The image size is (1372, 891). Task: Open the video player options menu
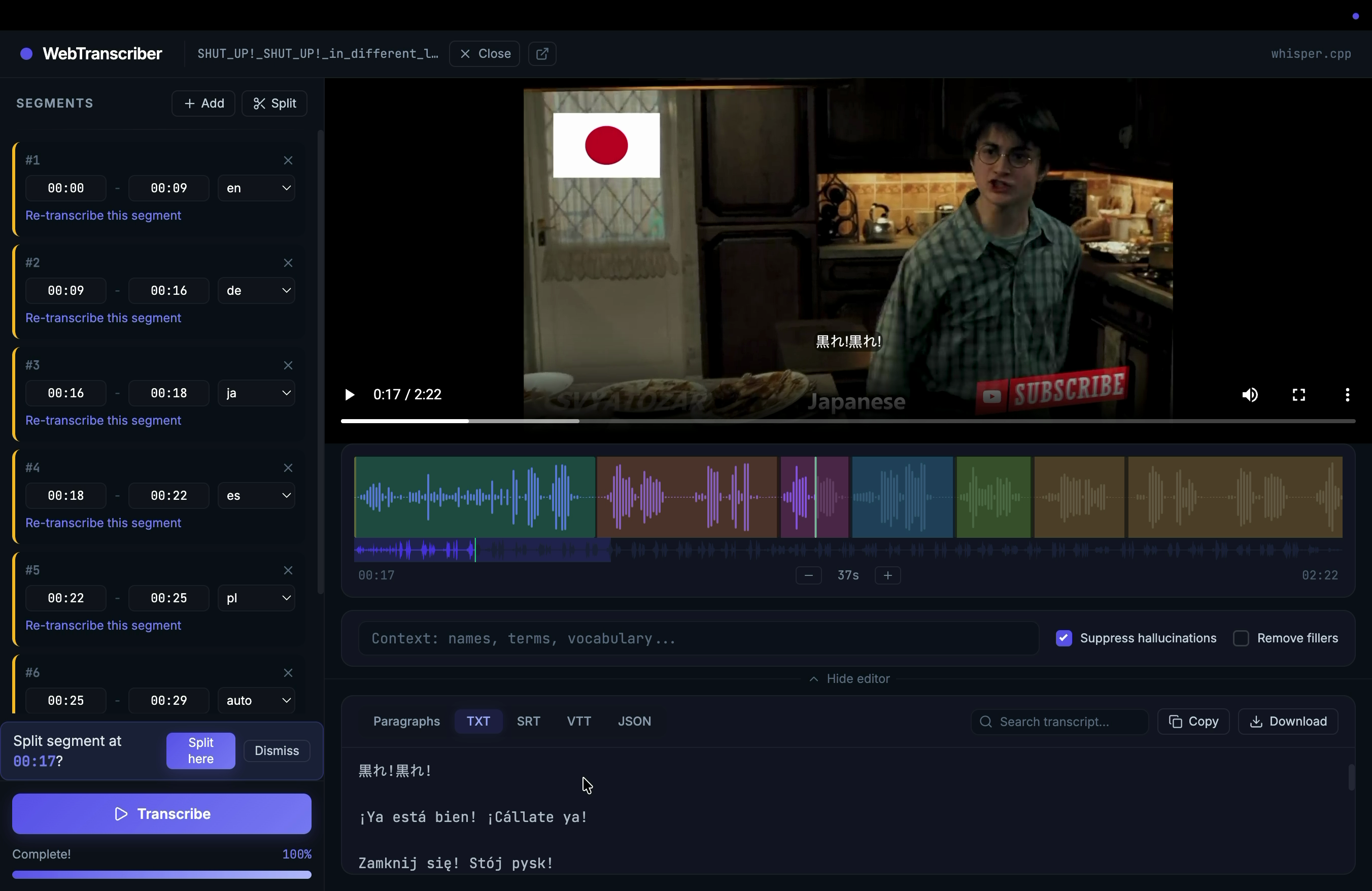(x=1347, y=394)
